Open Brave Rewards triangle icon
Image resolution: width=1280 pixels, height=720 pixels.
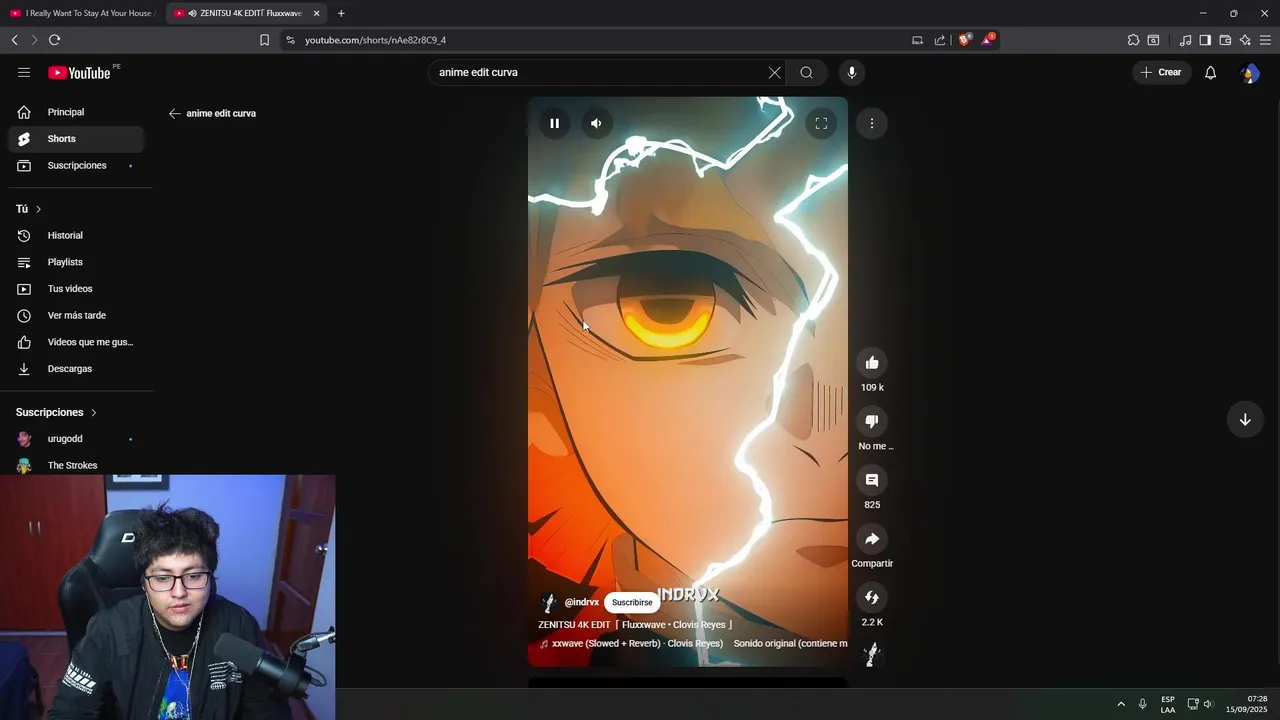click(988, 39)
